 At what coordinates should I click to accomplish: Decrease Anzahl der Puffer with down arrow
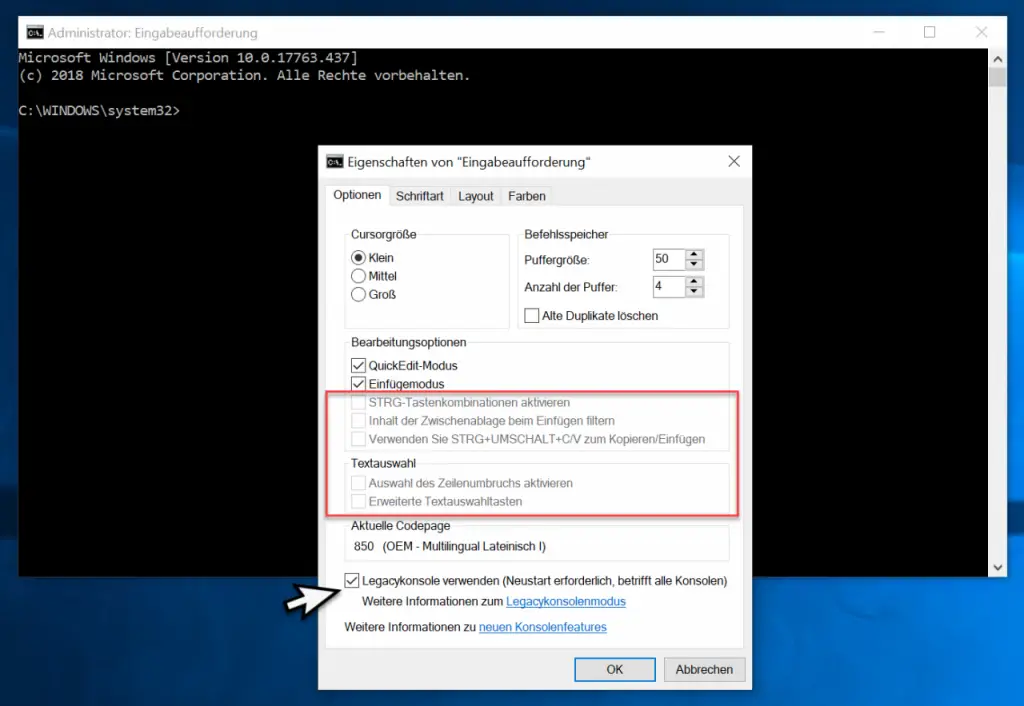pos(695,293)
